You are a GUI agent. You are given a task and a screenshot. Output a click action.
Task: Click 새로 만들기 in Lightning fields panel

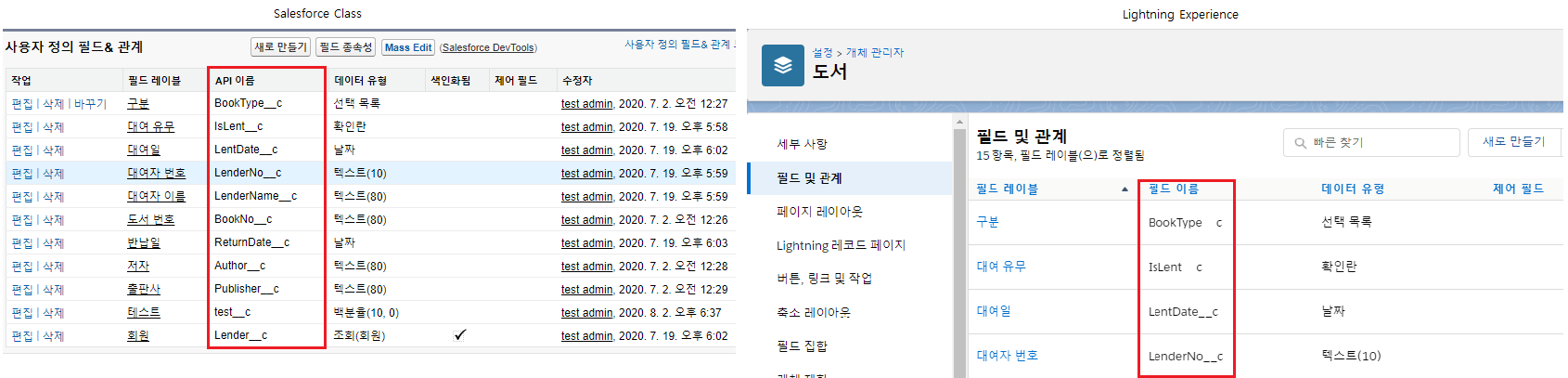tap(1514, 142)
